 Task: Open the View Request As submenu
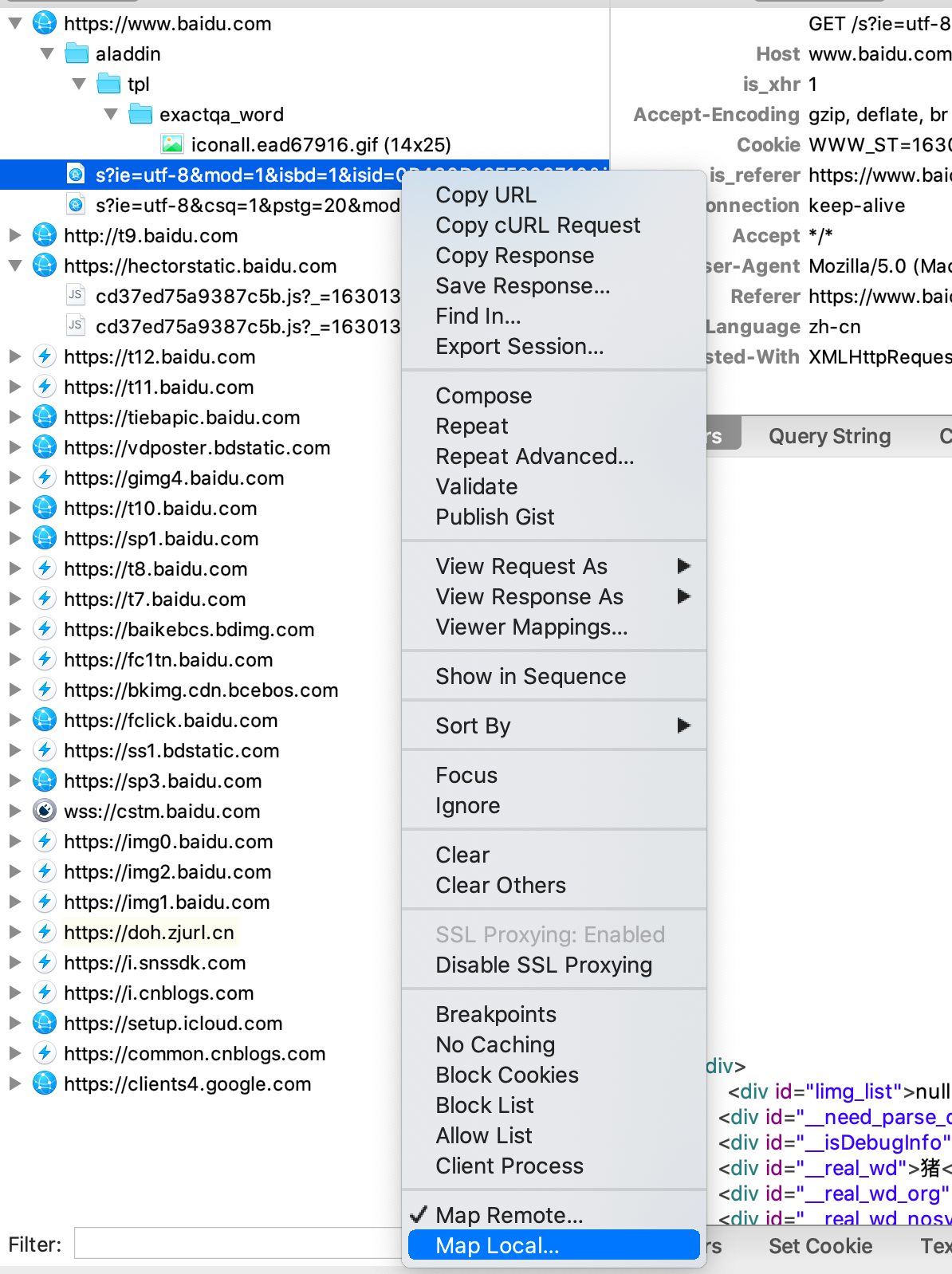click(x=553, y=566)
